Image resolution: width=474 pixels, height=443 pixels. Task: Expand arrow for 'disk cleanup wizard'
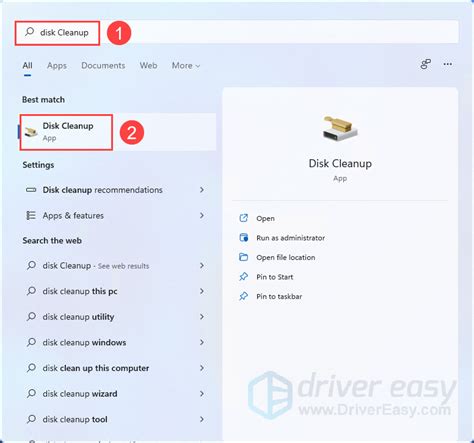coord(202,393)
